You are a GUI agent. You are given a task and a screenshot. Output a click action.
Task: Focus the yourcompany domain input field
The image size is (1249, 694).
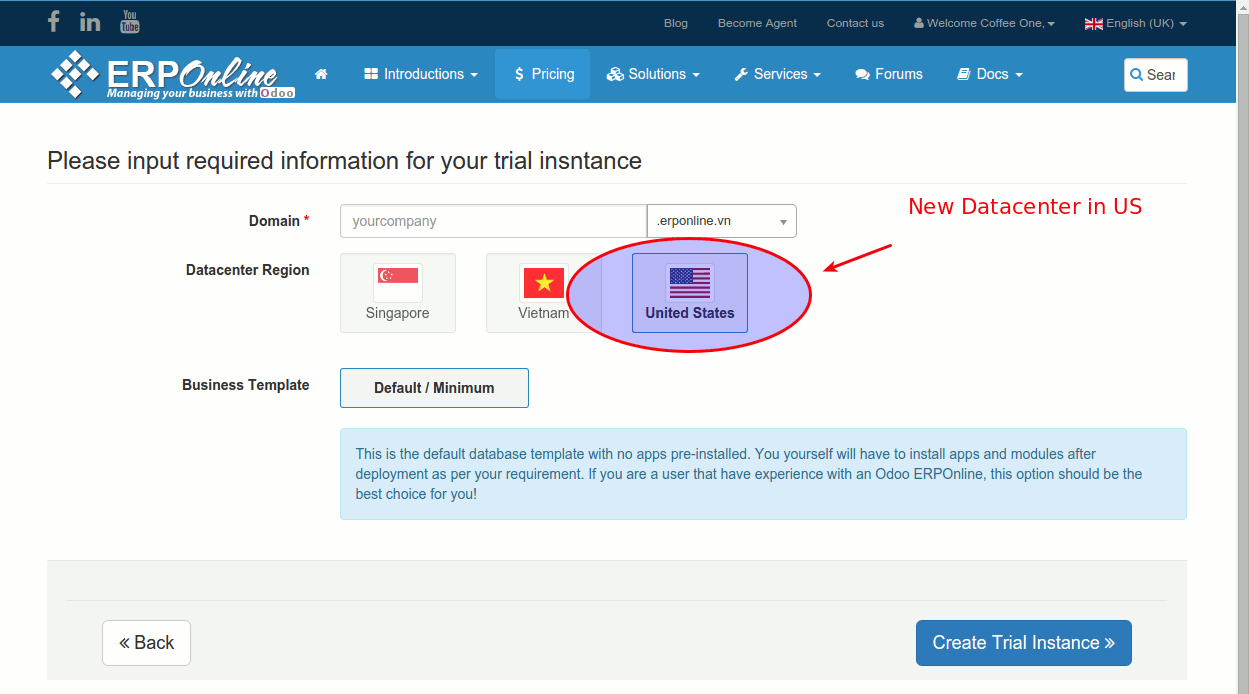pyautogui.click(x=493, y=221)
